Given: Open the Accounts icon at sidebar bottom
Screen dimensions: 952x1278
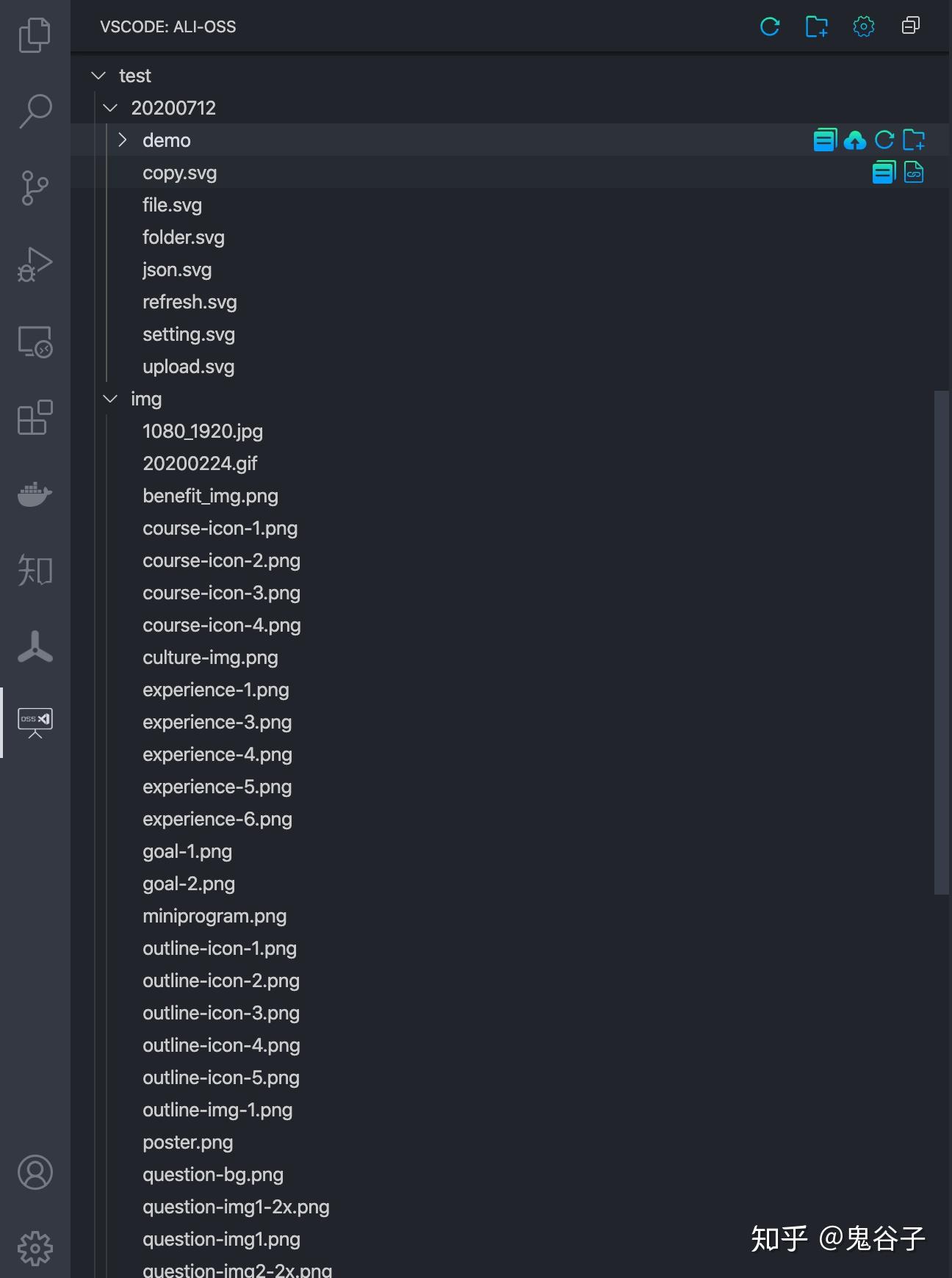Looking at the screenshot, I should (35, 1173).
